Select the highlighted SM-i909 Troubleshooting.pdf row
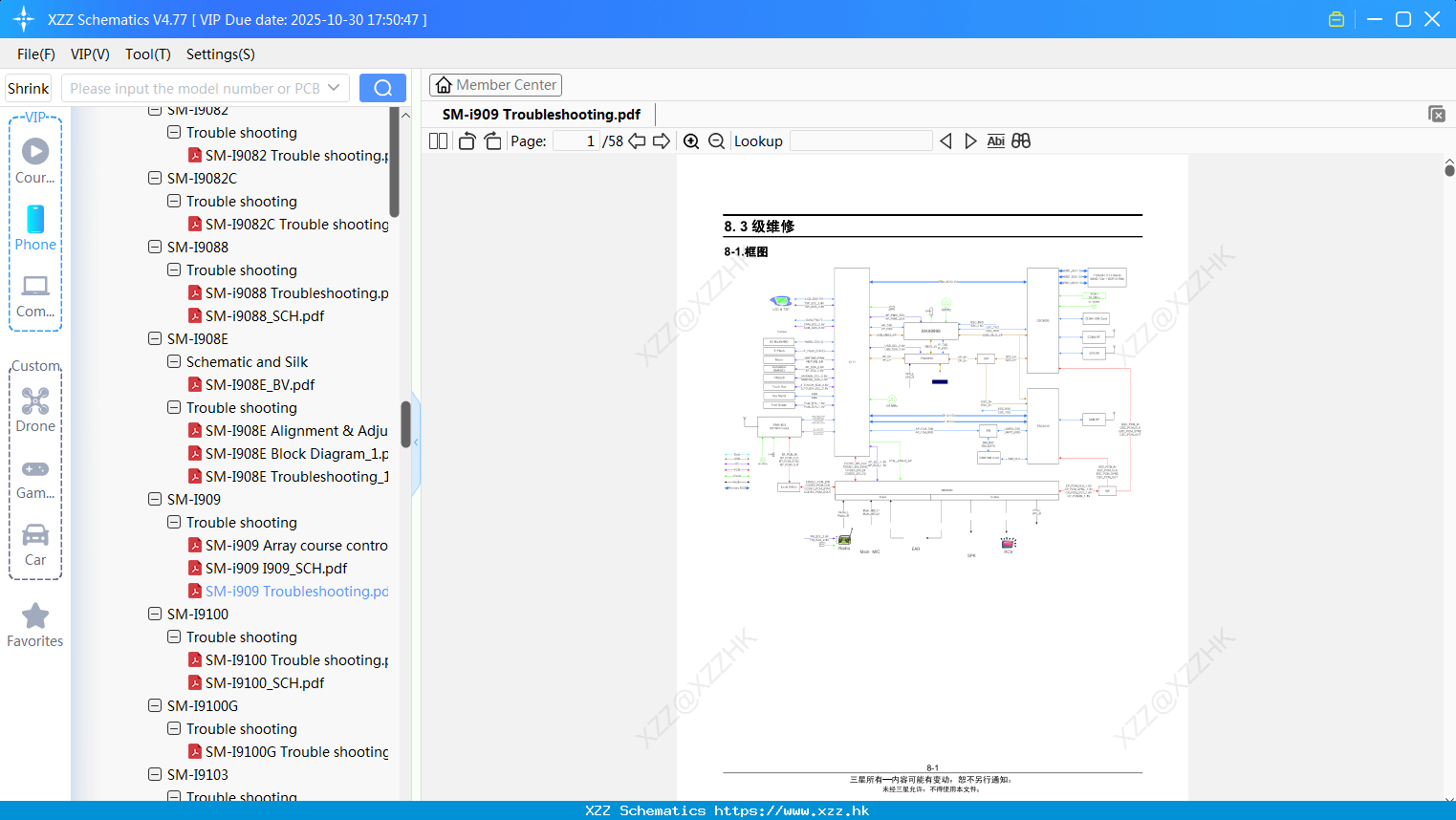 (289, 591)
